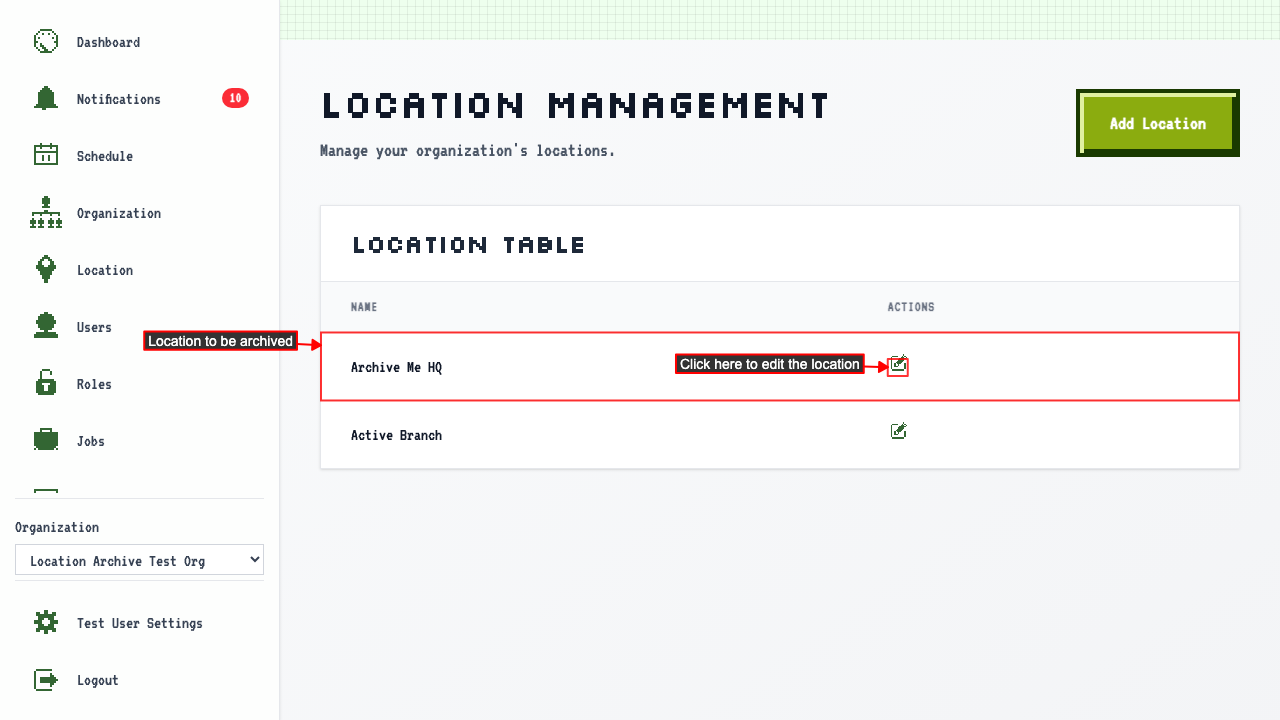Select the Roles padlock icon
Screen dimensions: 1280x720
[x=46, y=384]
